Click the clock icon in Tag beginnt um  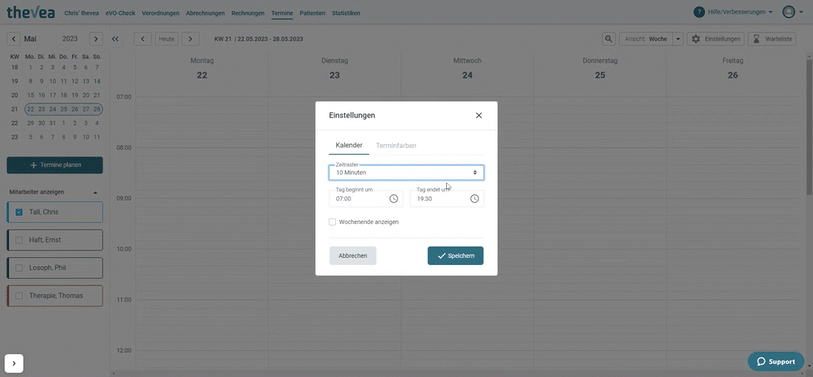point(394,199)
